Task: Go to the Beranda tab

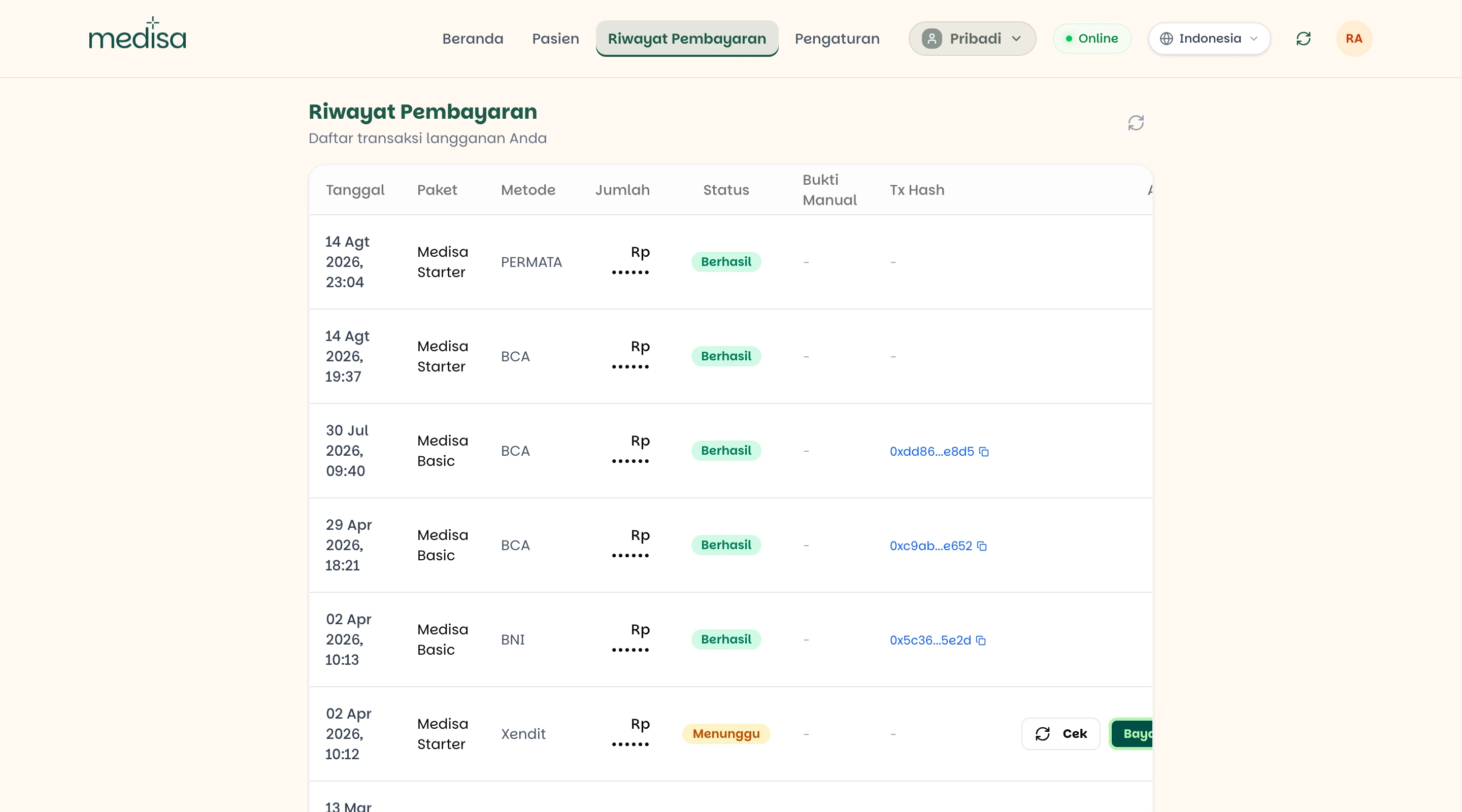Action: 473,39
